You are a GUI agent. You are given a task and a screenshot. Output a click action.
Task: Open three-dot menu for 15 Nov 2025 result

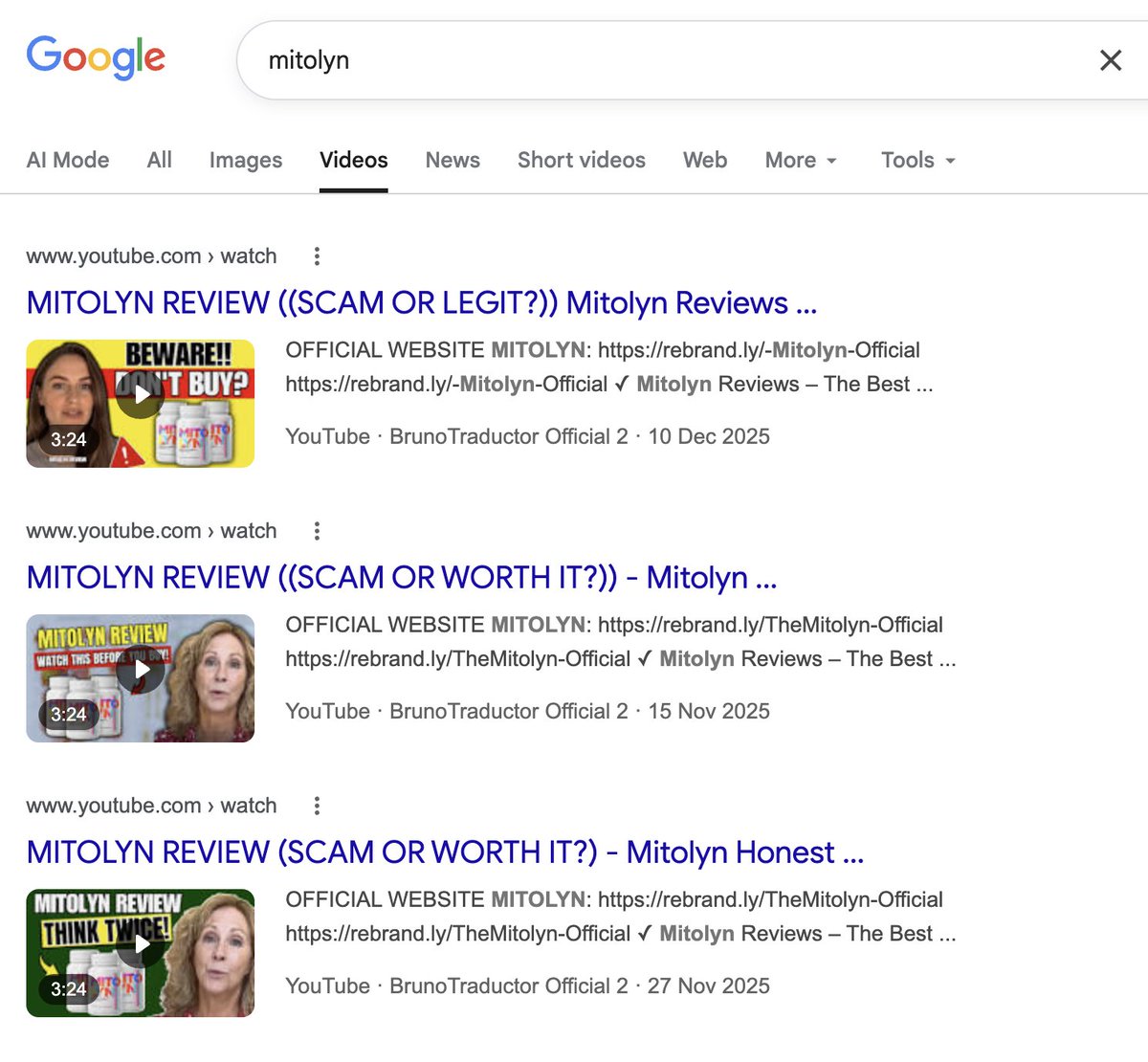click(317, 531)
